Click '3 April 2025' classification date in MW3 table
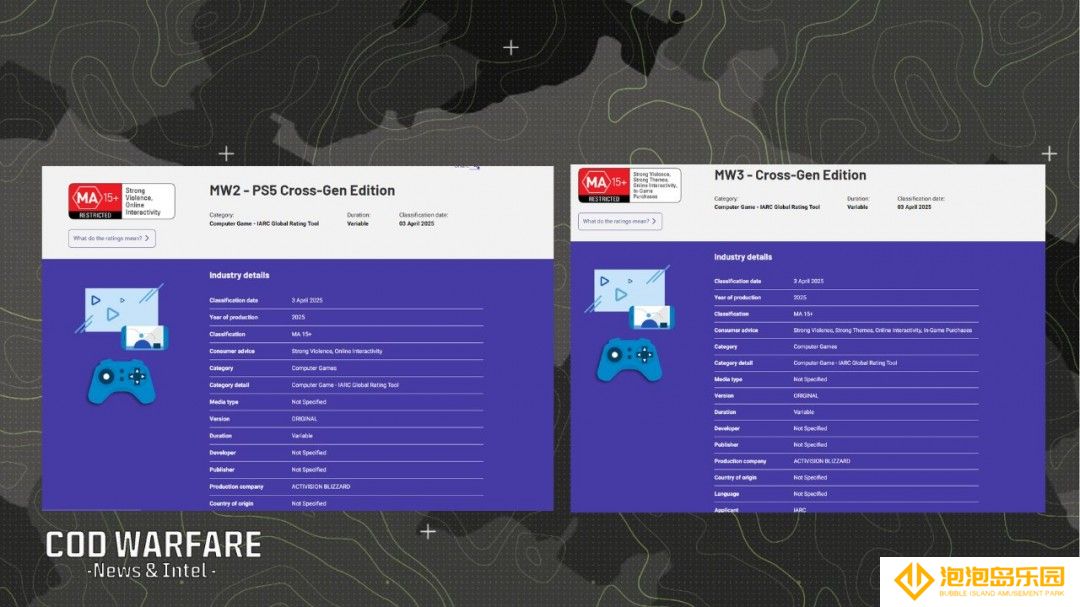This screenshot has width=1080, height=607. pyautogui.click(x=809, y=281)
